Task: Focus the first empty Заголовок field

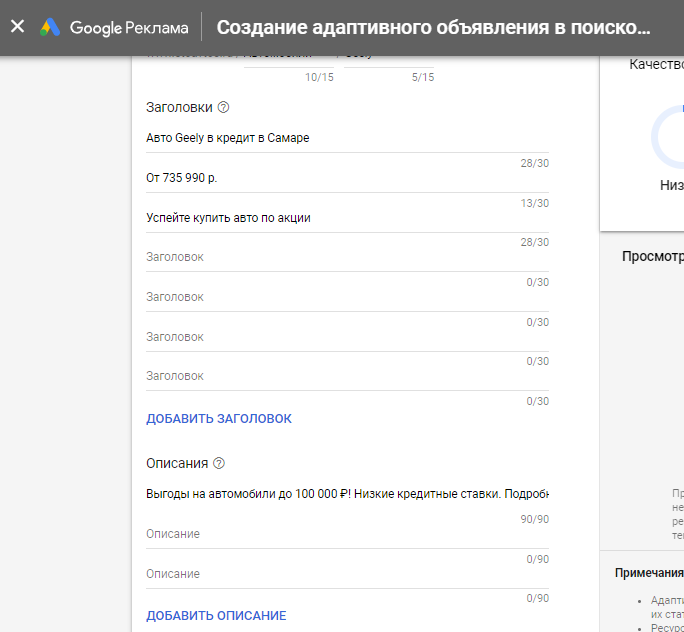Action: (347, 257)
